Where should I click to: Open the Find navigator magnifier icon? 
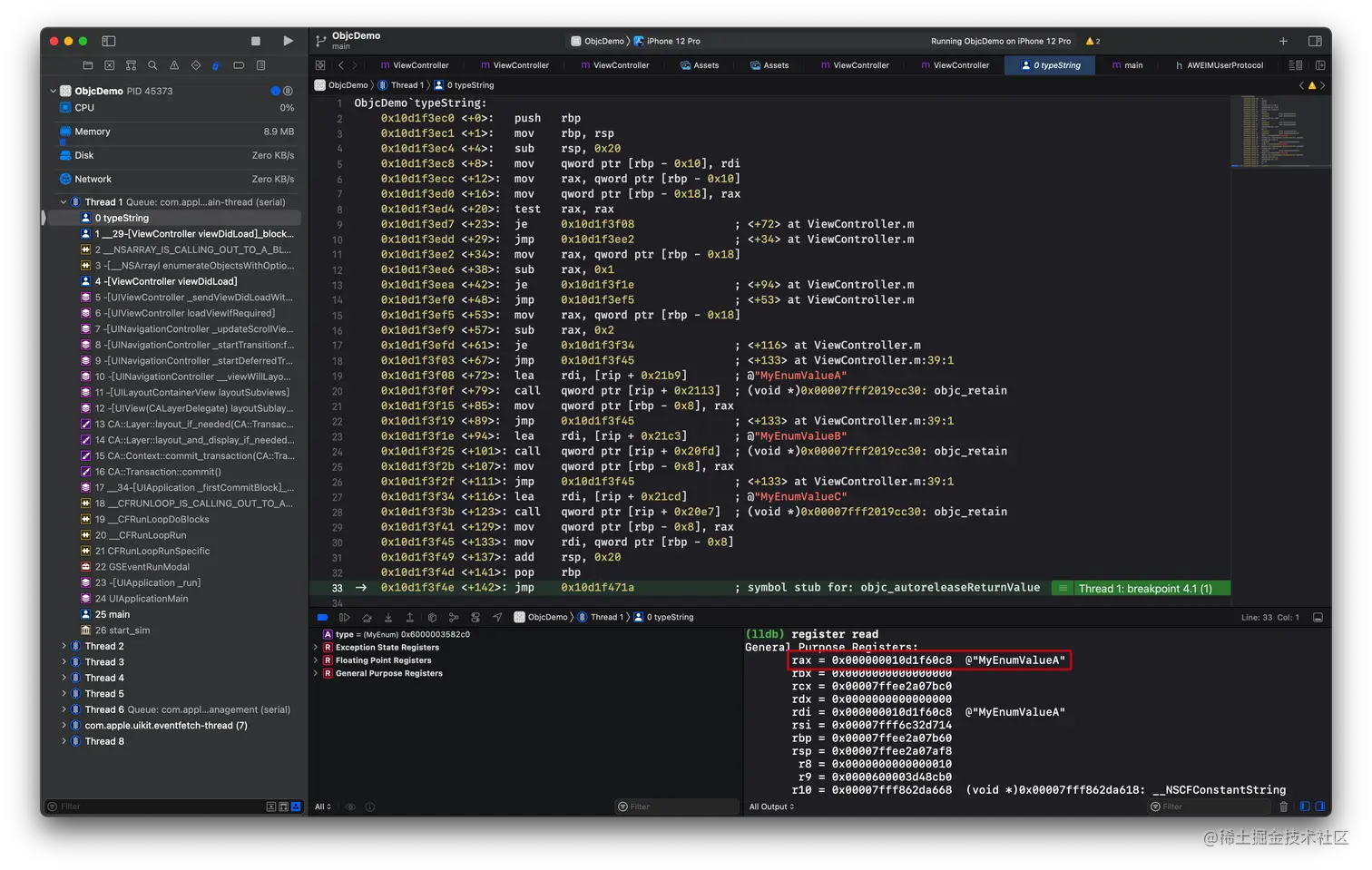pos(152,65)
